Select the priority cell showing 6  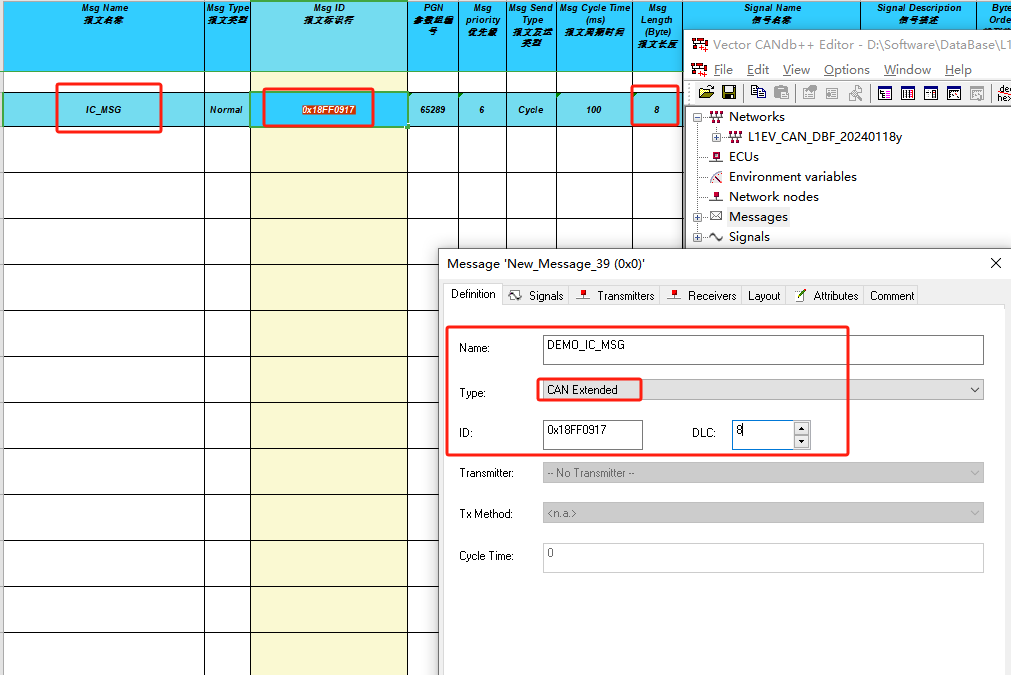pos(482,110)
